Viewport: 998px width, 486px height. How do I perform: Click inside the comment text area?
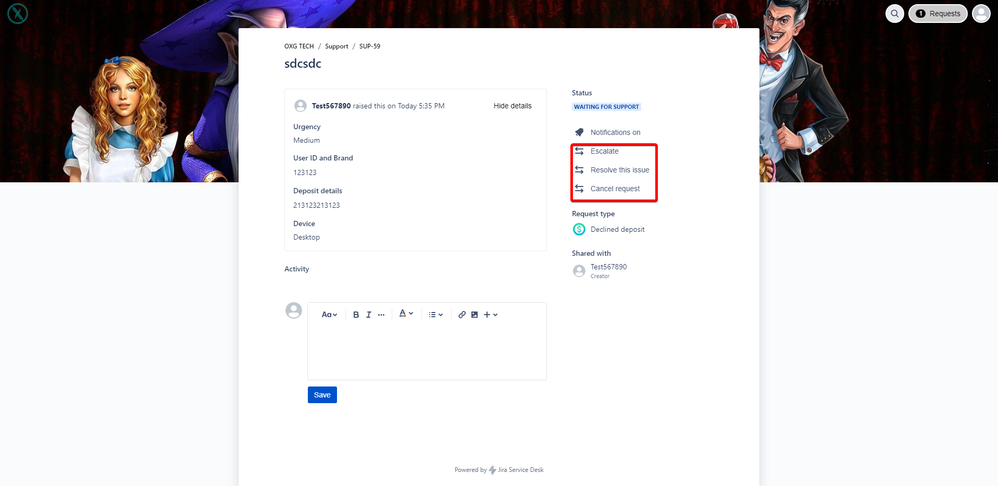pos(427,352)
